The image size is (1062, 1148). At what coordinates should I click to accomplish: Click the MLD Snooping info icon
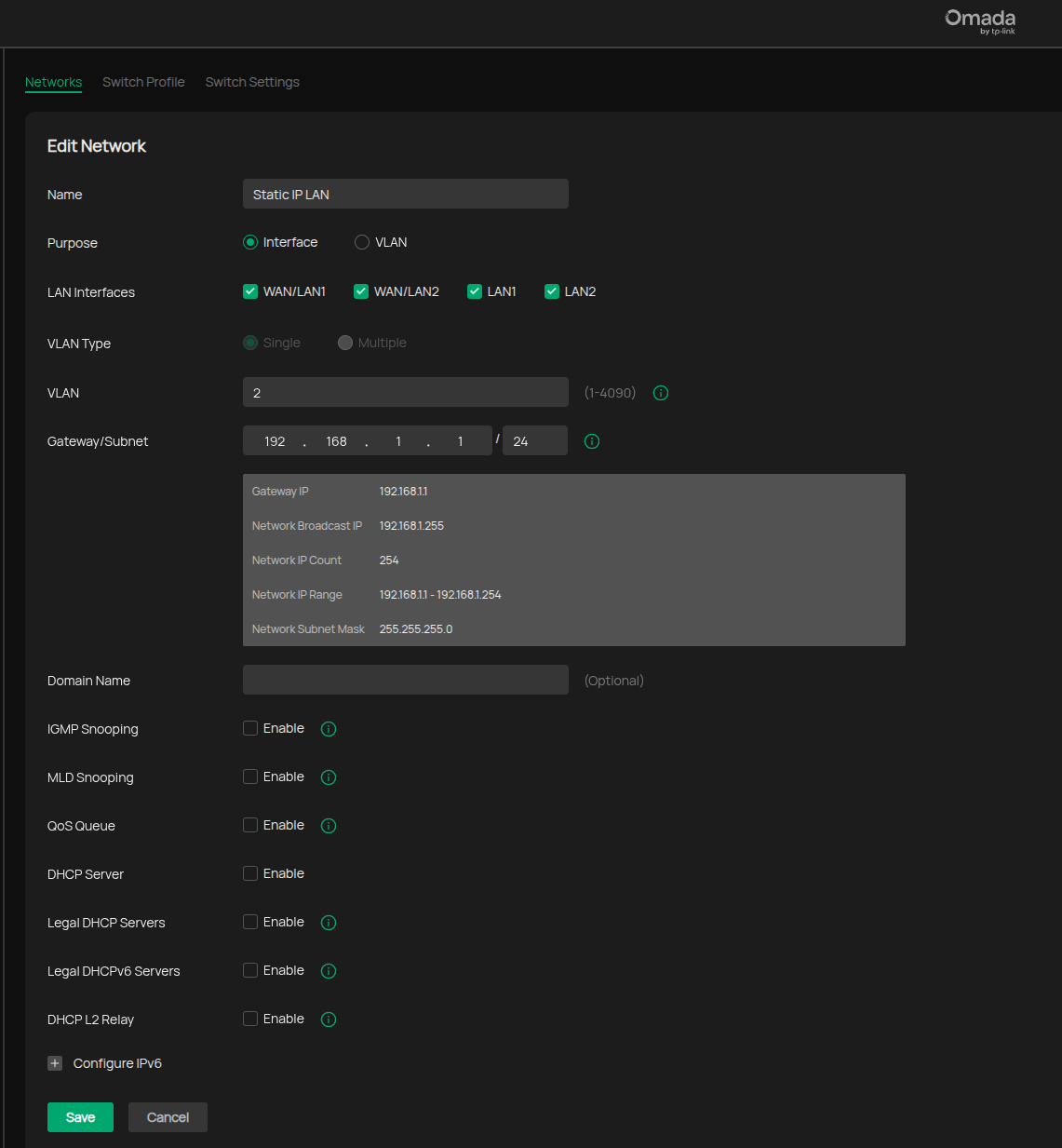pyautogui.click(x=329, y=777)
